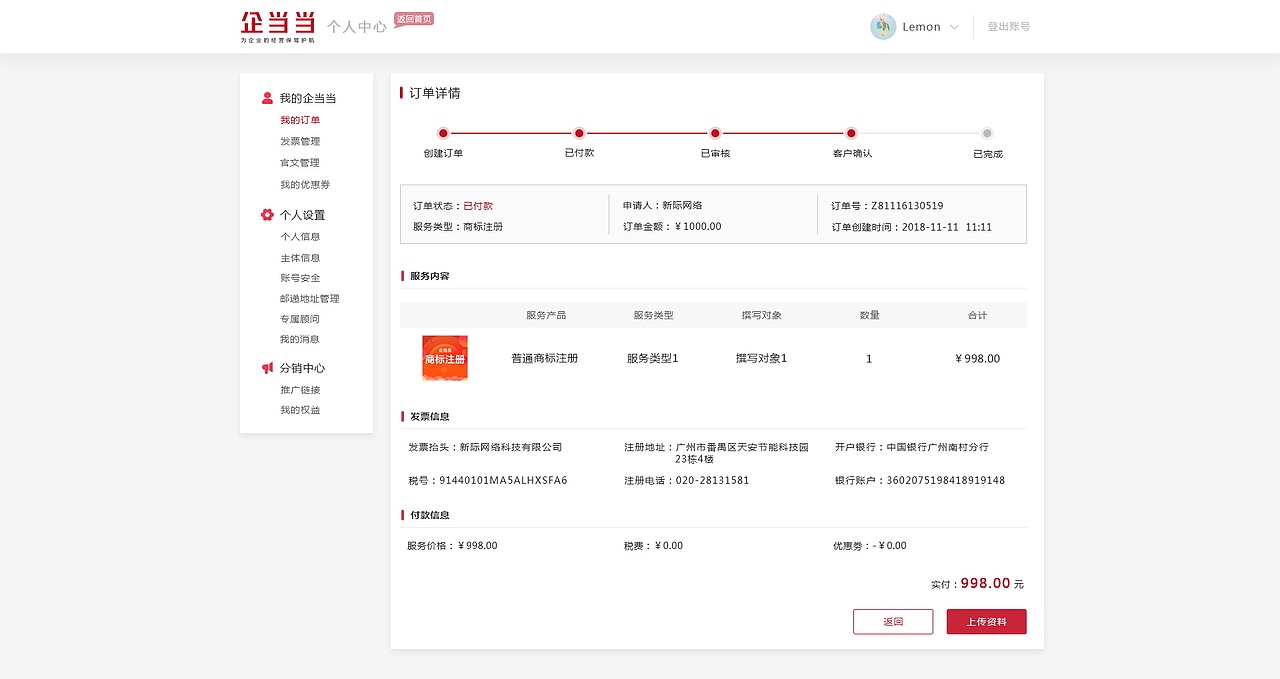Open 我的消息 in sidebar
This screenshot has height=679, width=1280.
point(300,339)
